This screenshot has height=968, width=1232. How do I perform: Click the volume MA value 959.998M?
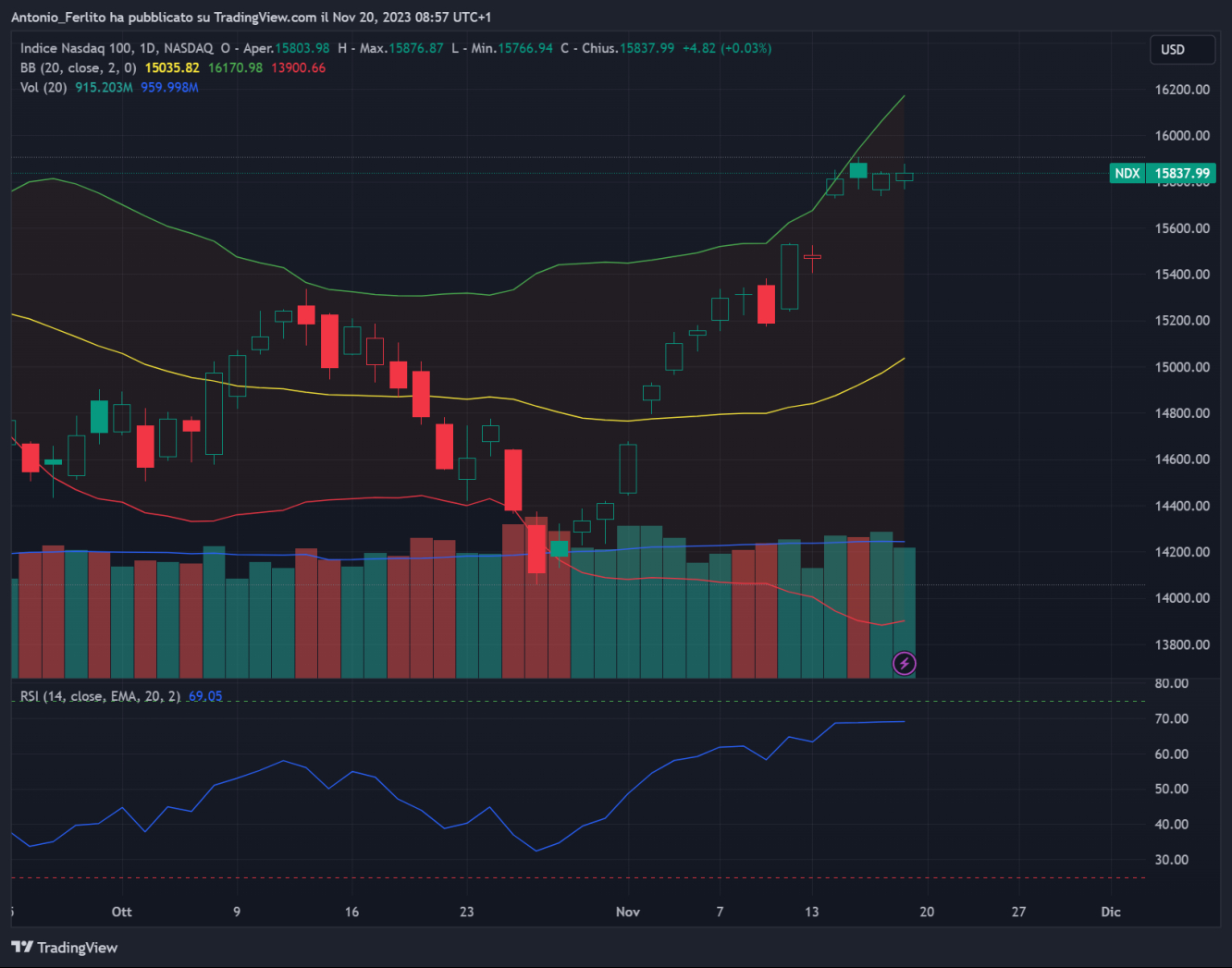pos(169,87)
